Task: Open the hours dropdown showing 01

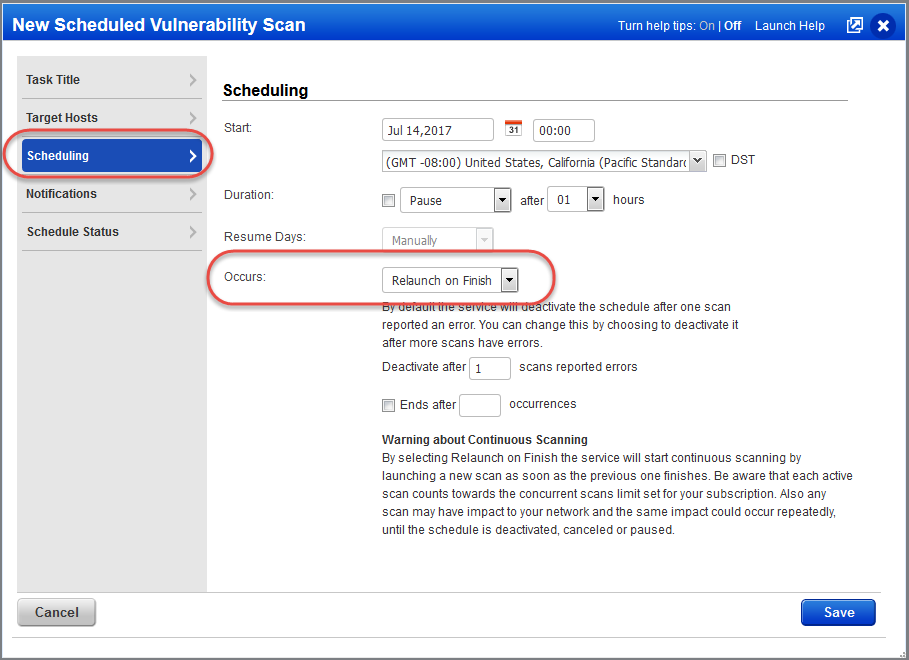Action: click(x=595, y=200)
